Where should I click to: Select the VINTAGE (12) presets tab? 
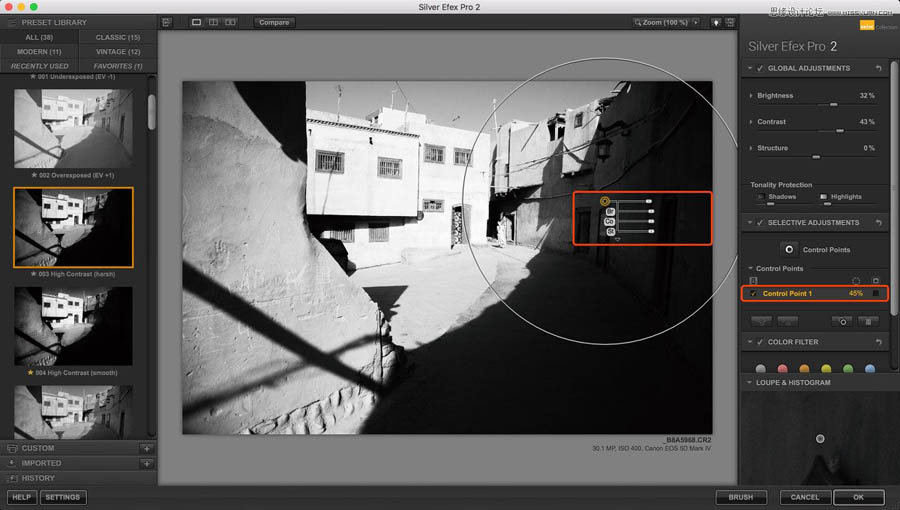118,52
